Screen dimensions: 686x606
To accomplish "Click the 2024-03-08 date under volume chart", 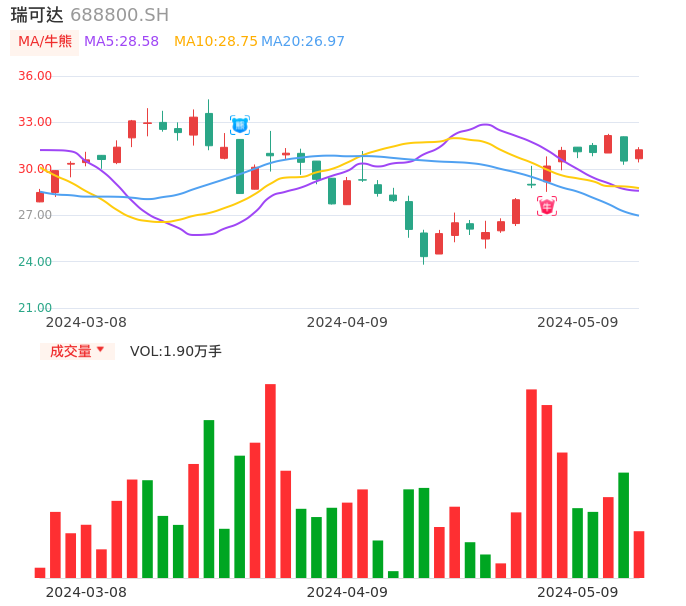I will pos(86,592).
